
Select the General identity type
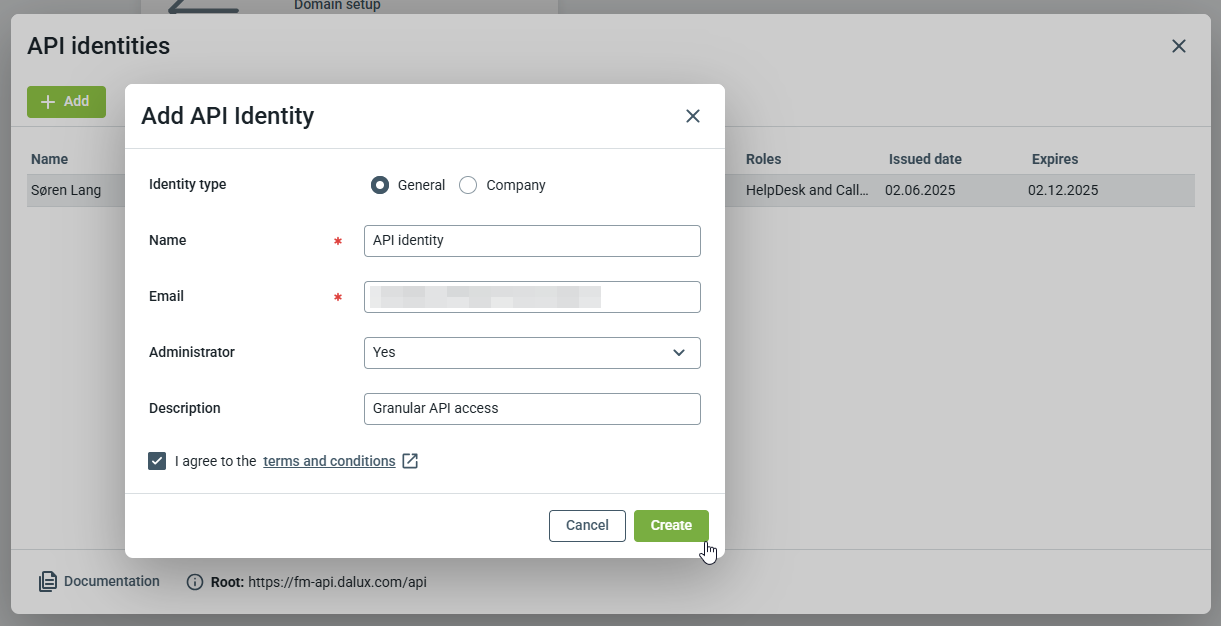[x=380, y=185]
